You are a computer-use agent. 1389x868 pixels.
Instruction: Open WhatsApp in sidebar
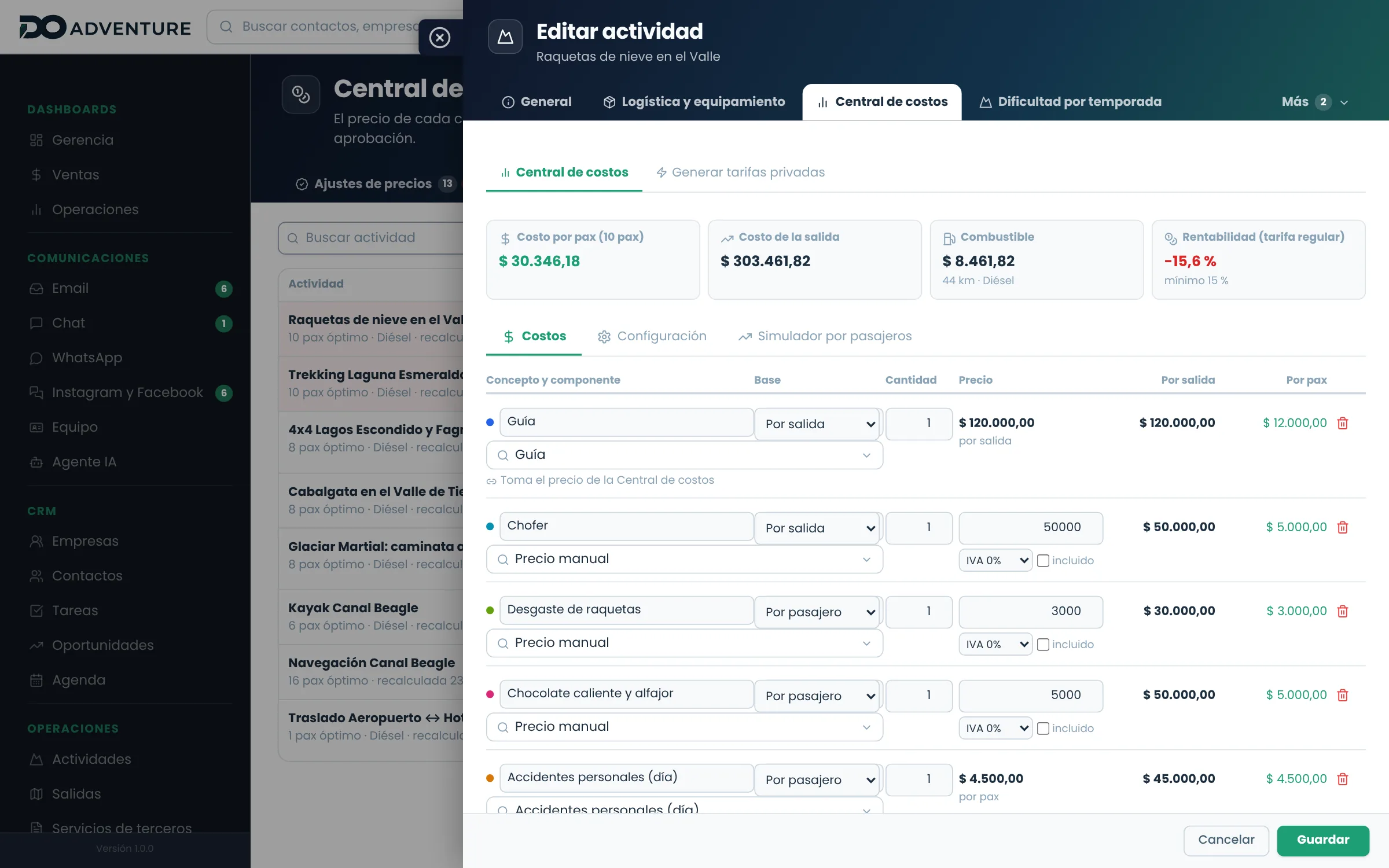[87, 358]
